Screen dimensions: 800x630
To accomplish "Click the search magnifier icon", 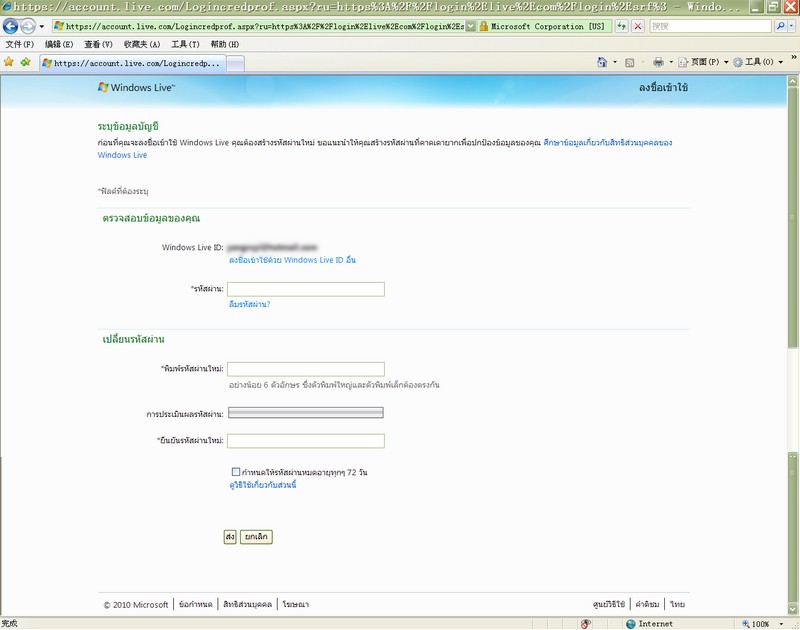I will click(x=780, y=26).
